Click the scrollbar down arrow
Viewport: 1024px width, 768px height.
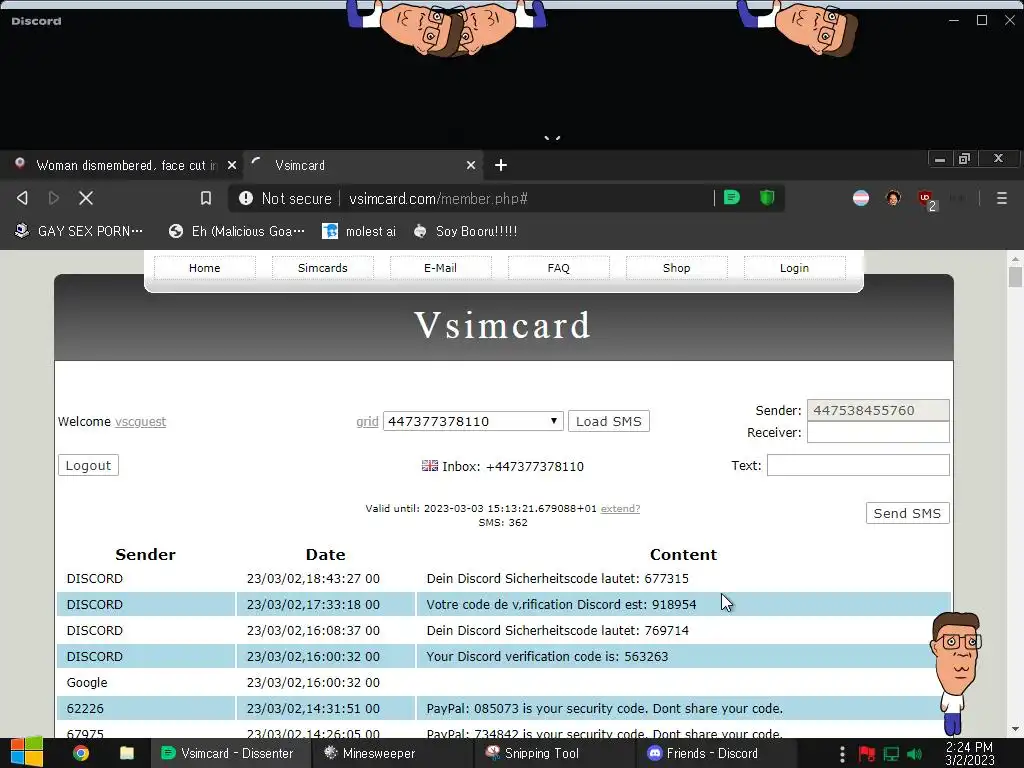1015,729
